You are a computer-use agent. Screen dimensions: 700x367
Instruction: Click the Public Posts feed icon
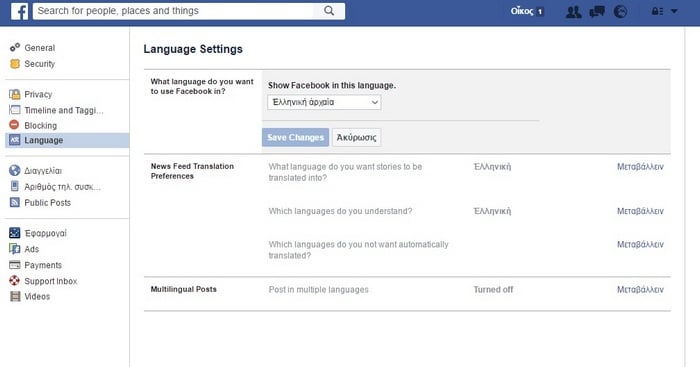click(15, 203)
